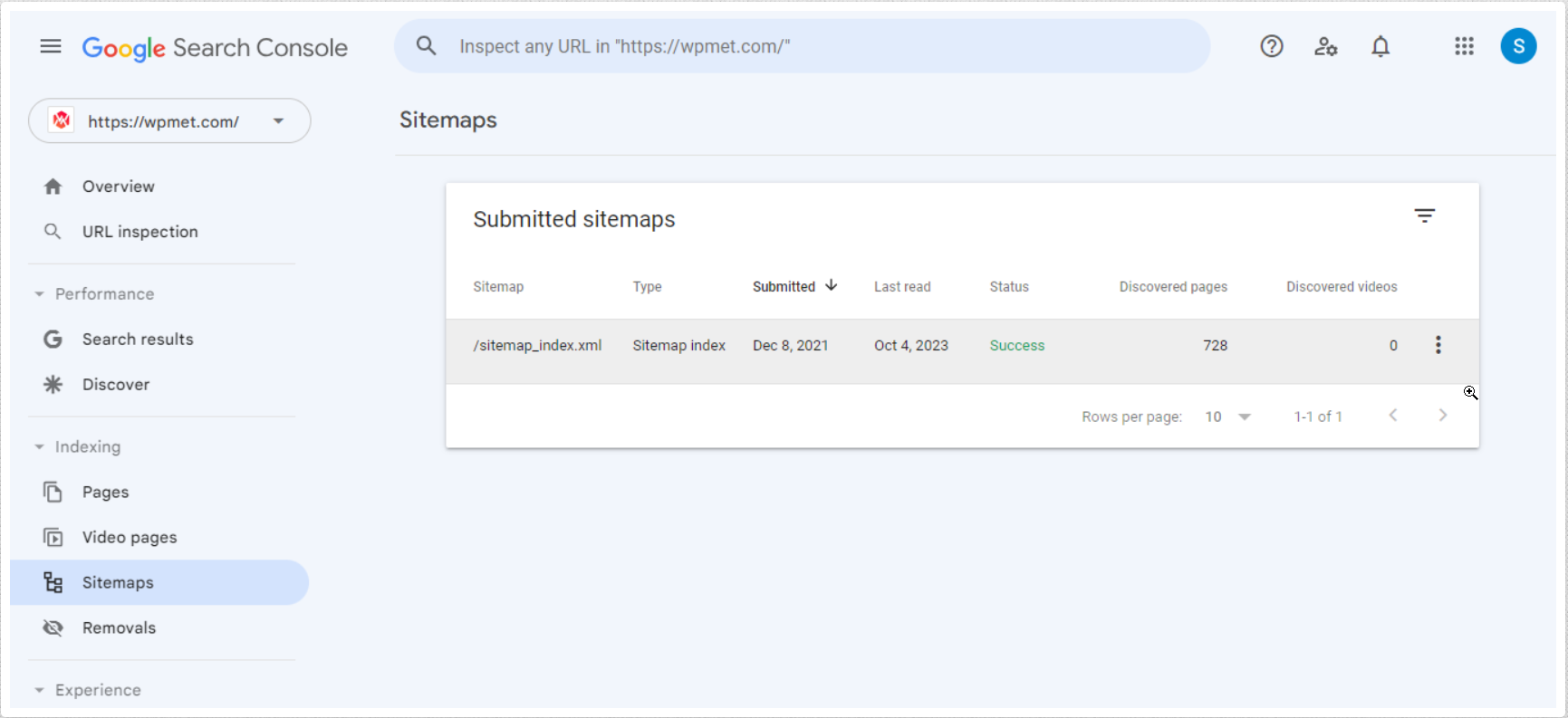Go to Removals in the sidebar
1568x718 pixels.
click(119, 627)
